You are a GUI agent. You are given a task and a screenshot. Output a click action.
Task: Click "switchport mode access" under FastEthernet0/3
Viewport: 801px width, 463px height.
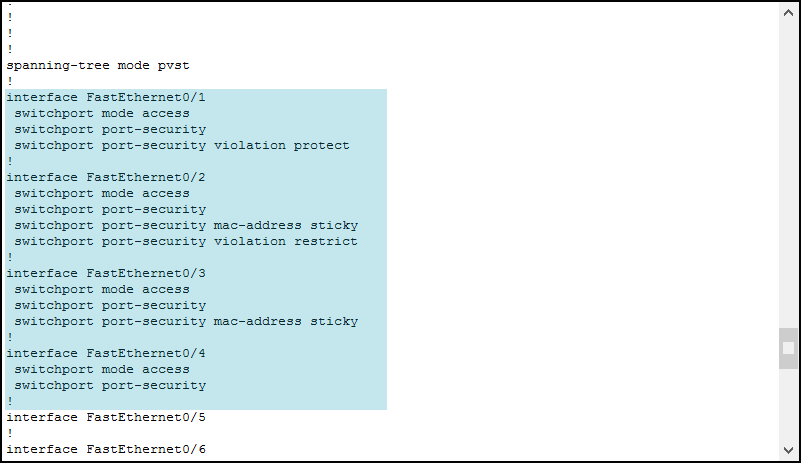pyautogui.click(x=102, y=289)
